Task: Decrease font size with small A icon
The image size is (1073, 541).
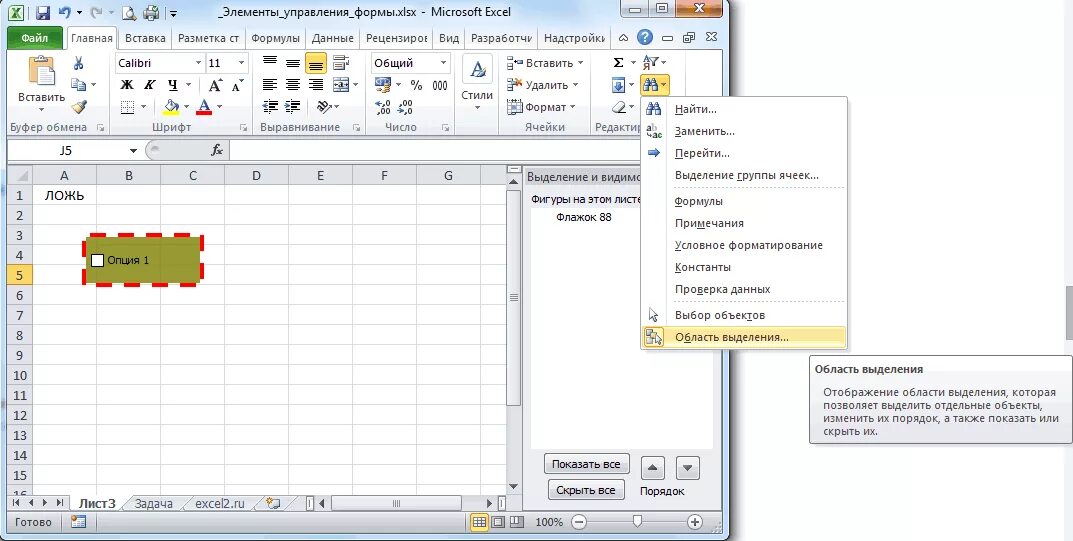Action: coord(237,85)
